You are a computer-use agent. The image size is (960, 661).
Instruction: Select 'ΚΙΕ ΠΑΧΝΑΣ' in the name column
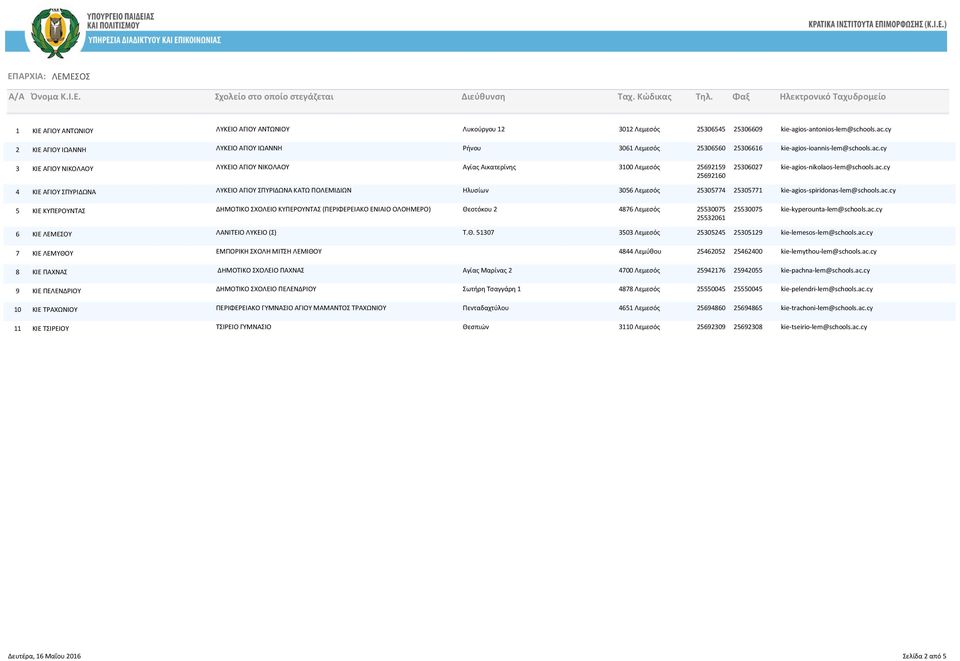coord(50,272)
